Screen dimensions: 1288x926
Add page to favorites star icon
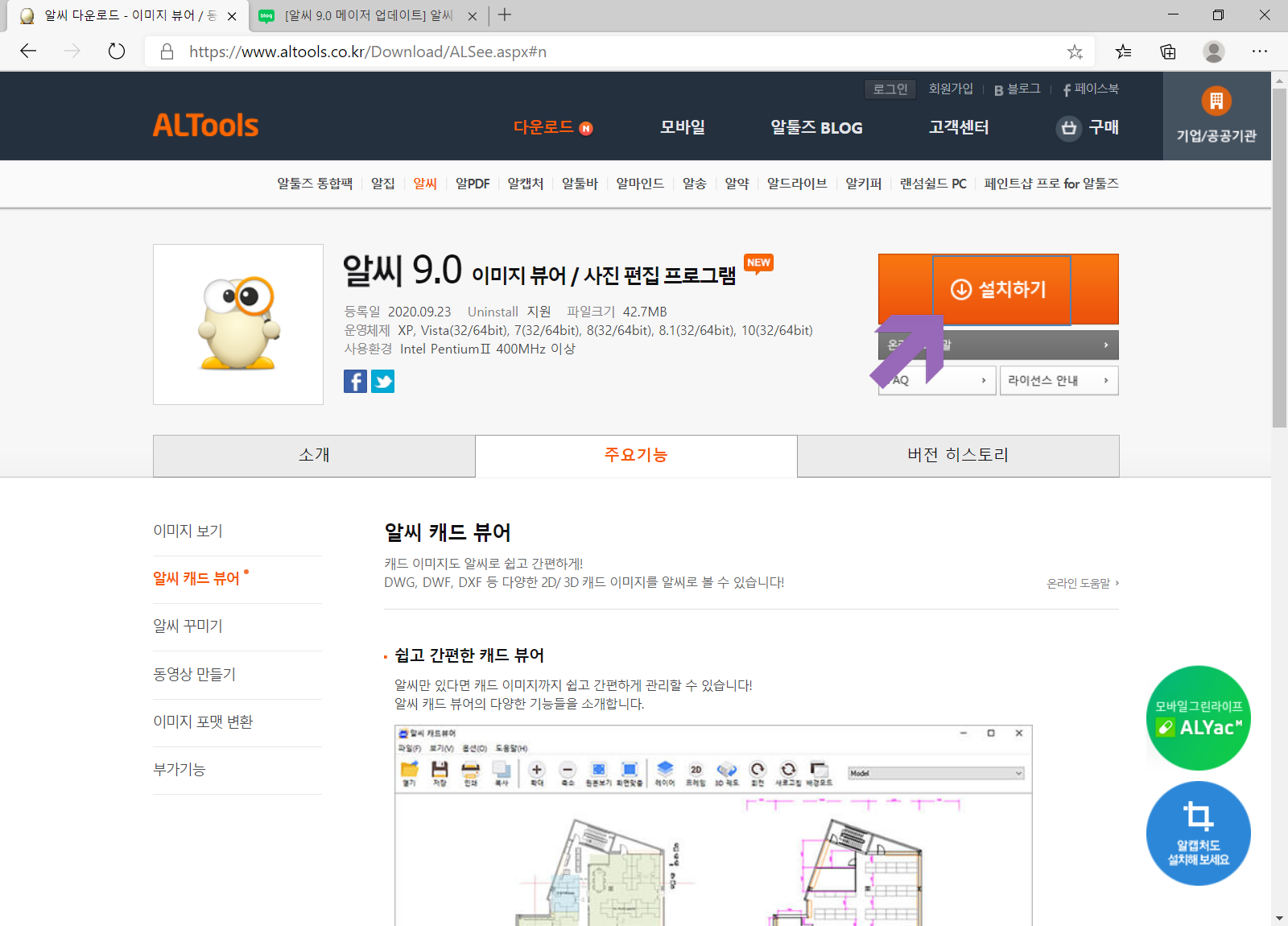pos(1075,52)
